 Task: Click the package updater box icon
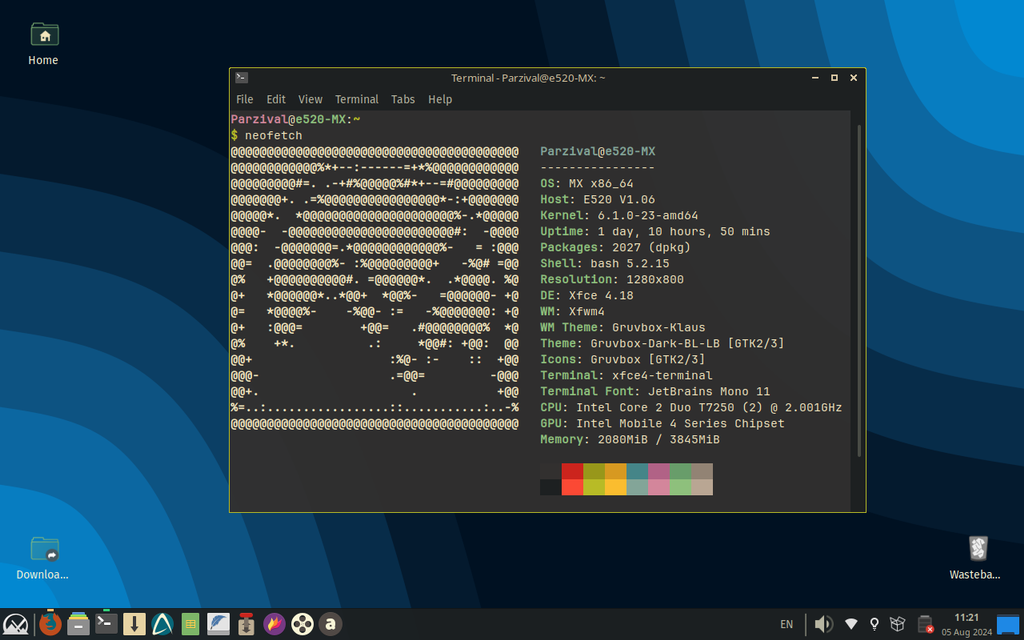898,624
